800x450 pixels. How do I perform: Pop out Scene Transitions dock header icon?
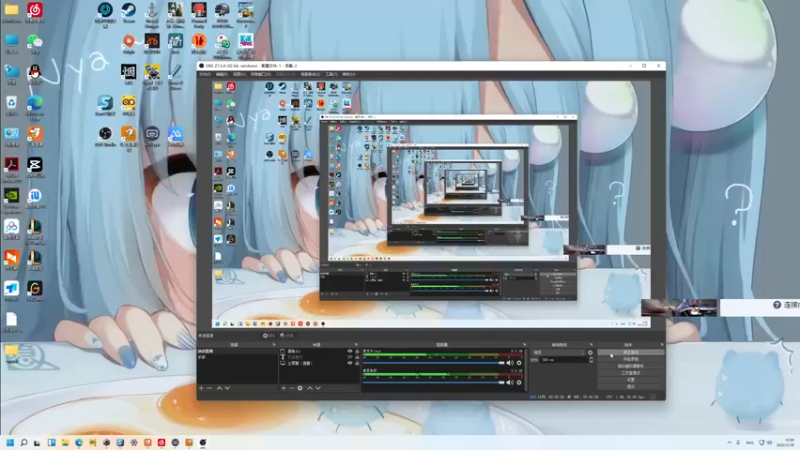(x=591, y=345)
